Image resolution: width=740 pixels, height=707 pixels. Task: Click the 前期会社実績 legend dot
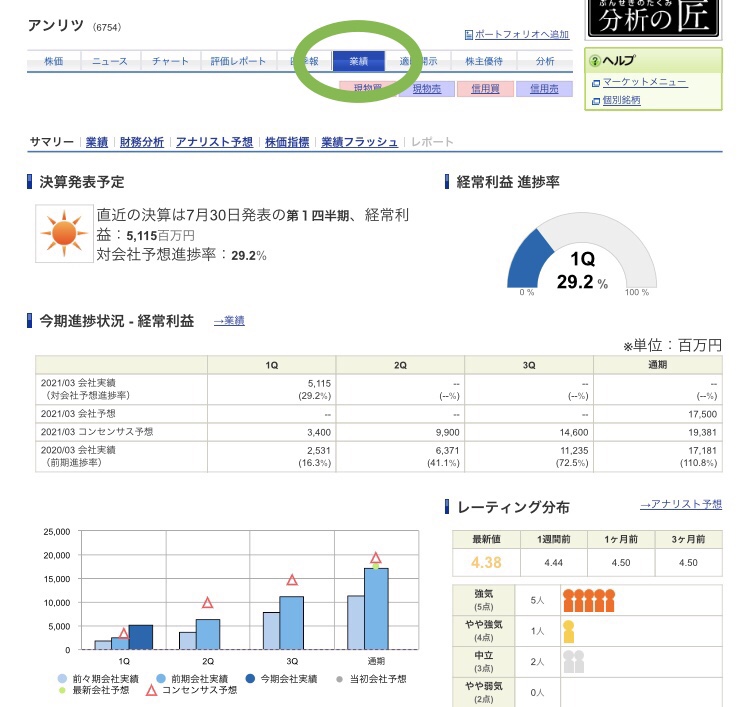(x=161, y=679)
